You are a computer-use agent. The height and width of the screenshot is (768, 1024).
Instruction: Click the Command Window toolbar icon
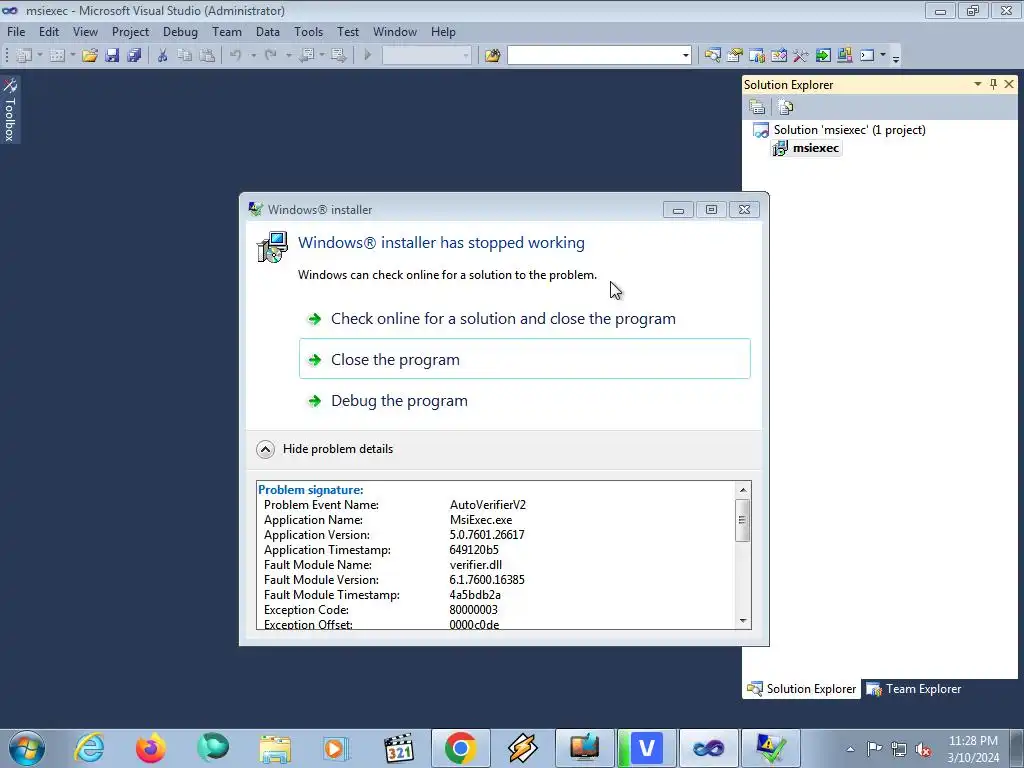867,56
